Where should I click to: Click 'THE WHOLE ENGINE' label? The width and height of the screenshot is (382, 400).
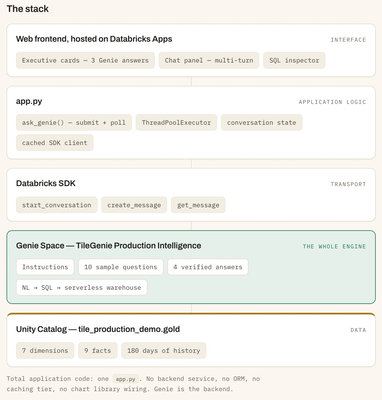[334, 246]
